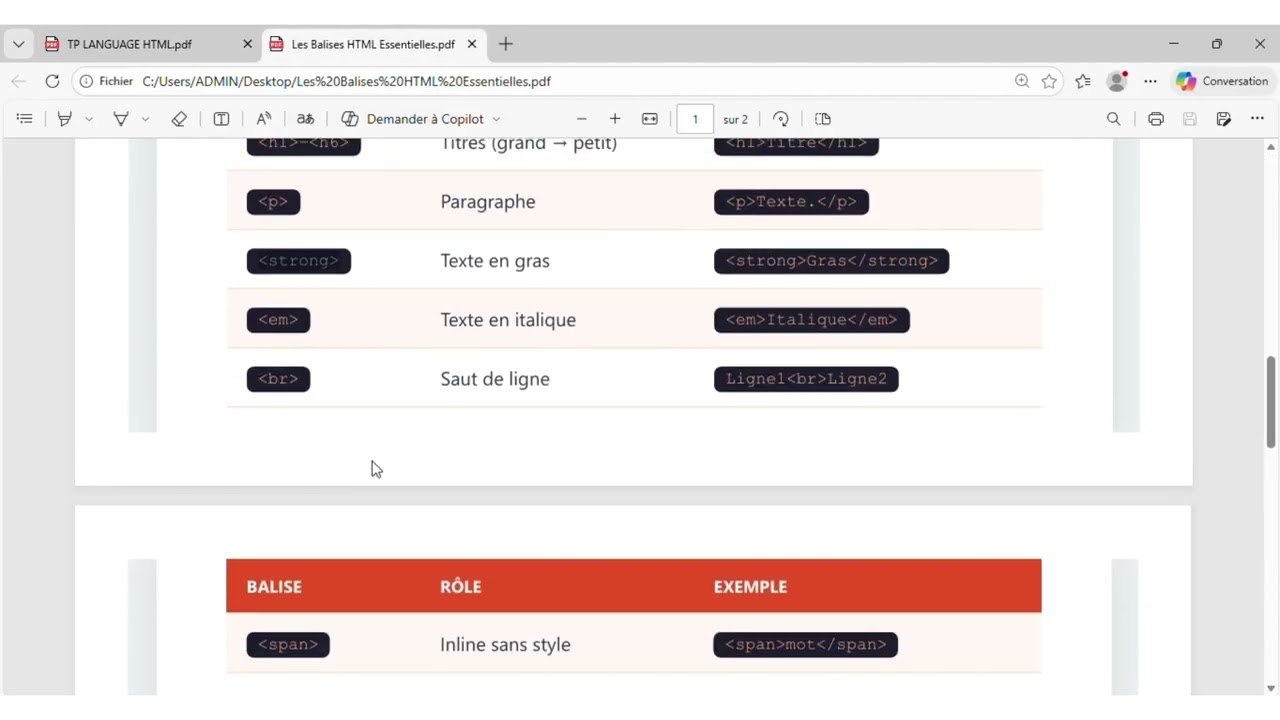This screenshot has height=720, width=1280.
Task: Switch the page view layout
Action: tap(823, 119)
